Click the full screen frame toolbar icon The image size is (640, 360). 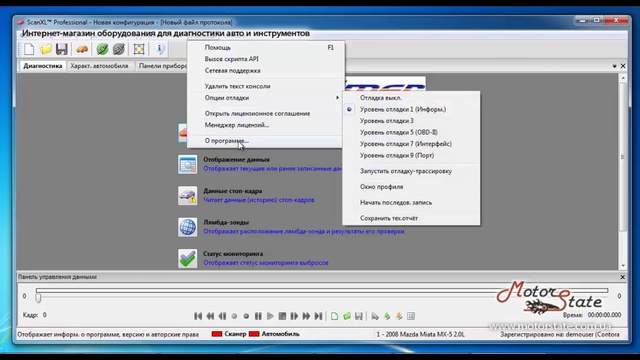pyautogui.click(x=139, y=49)
